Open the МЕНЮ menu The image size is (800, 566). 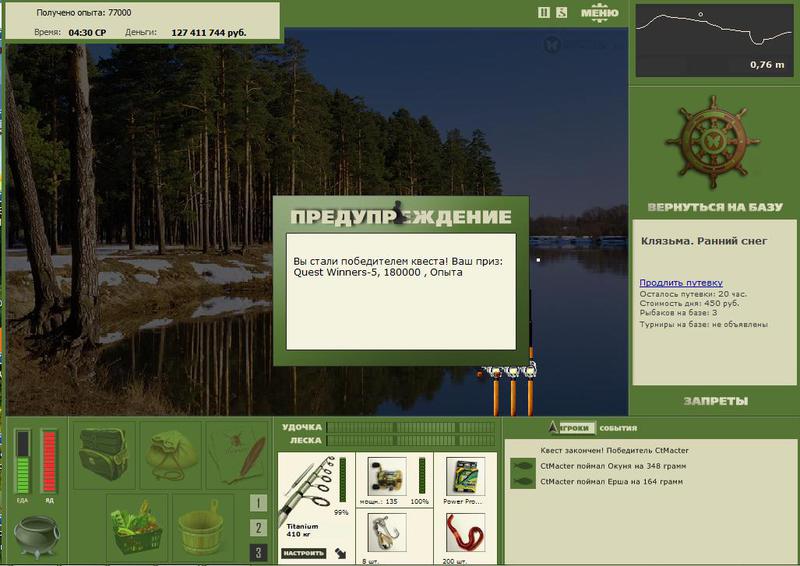(x=599, y=13)
